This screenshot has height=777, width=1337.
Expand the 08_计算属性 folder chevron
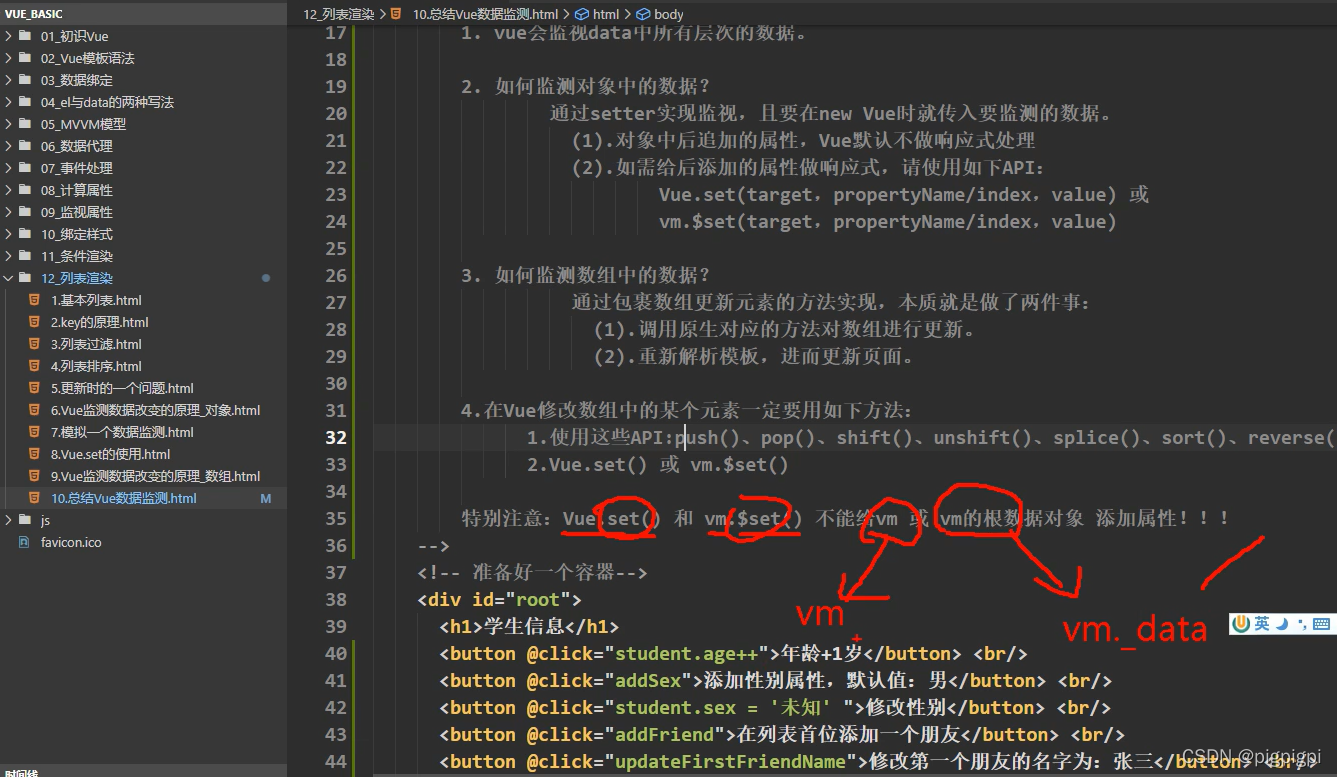tap(9, 190)
